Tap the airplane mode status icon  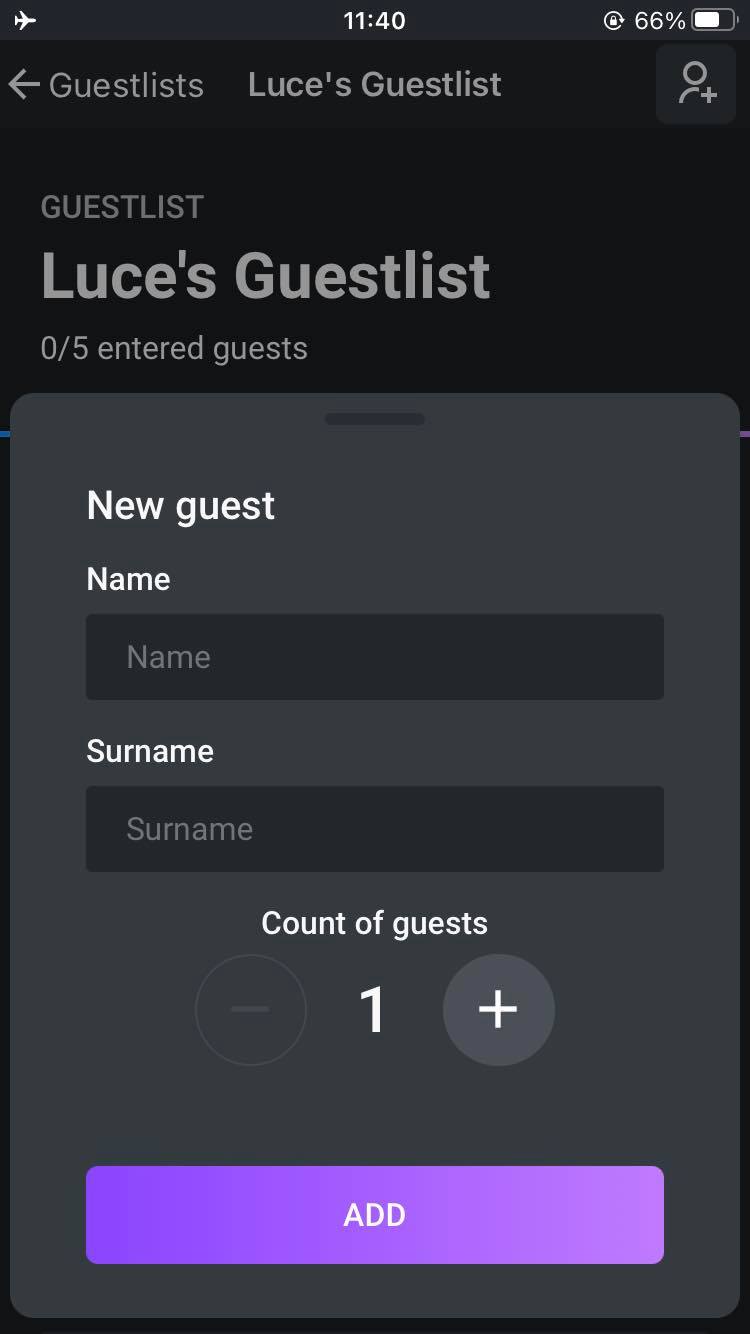tap(26, 20)
